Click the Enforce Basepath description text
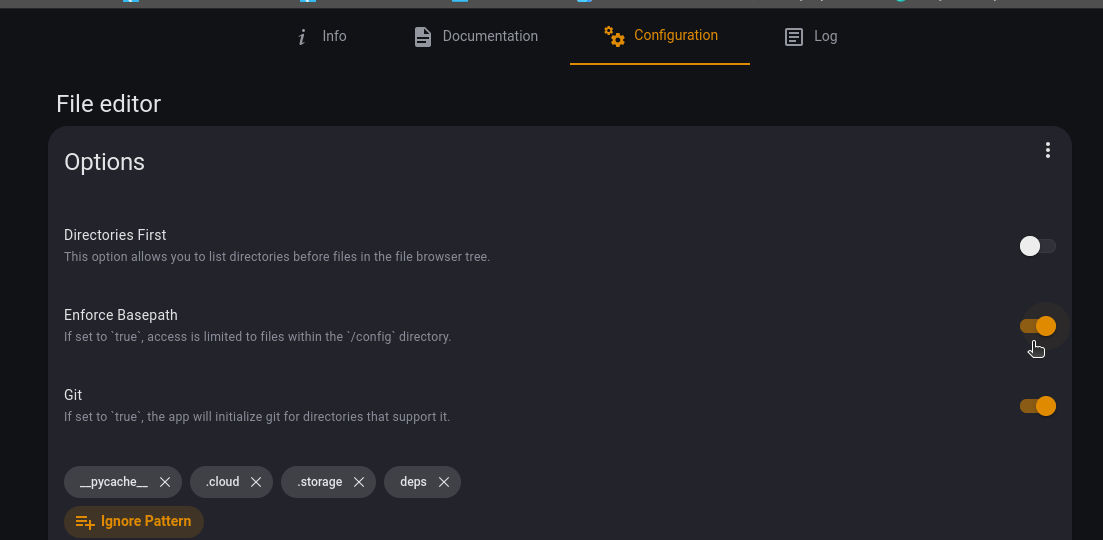 pos(257,337)
